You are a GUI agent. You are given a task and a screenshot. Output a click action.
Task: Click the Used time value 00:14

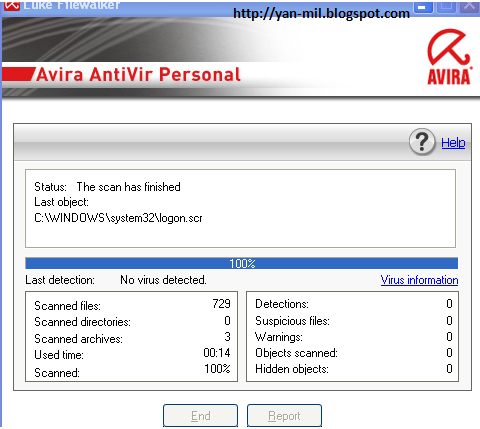point(217,353)
